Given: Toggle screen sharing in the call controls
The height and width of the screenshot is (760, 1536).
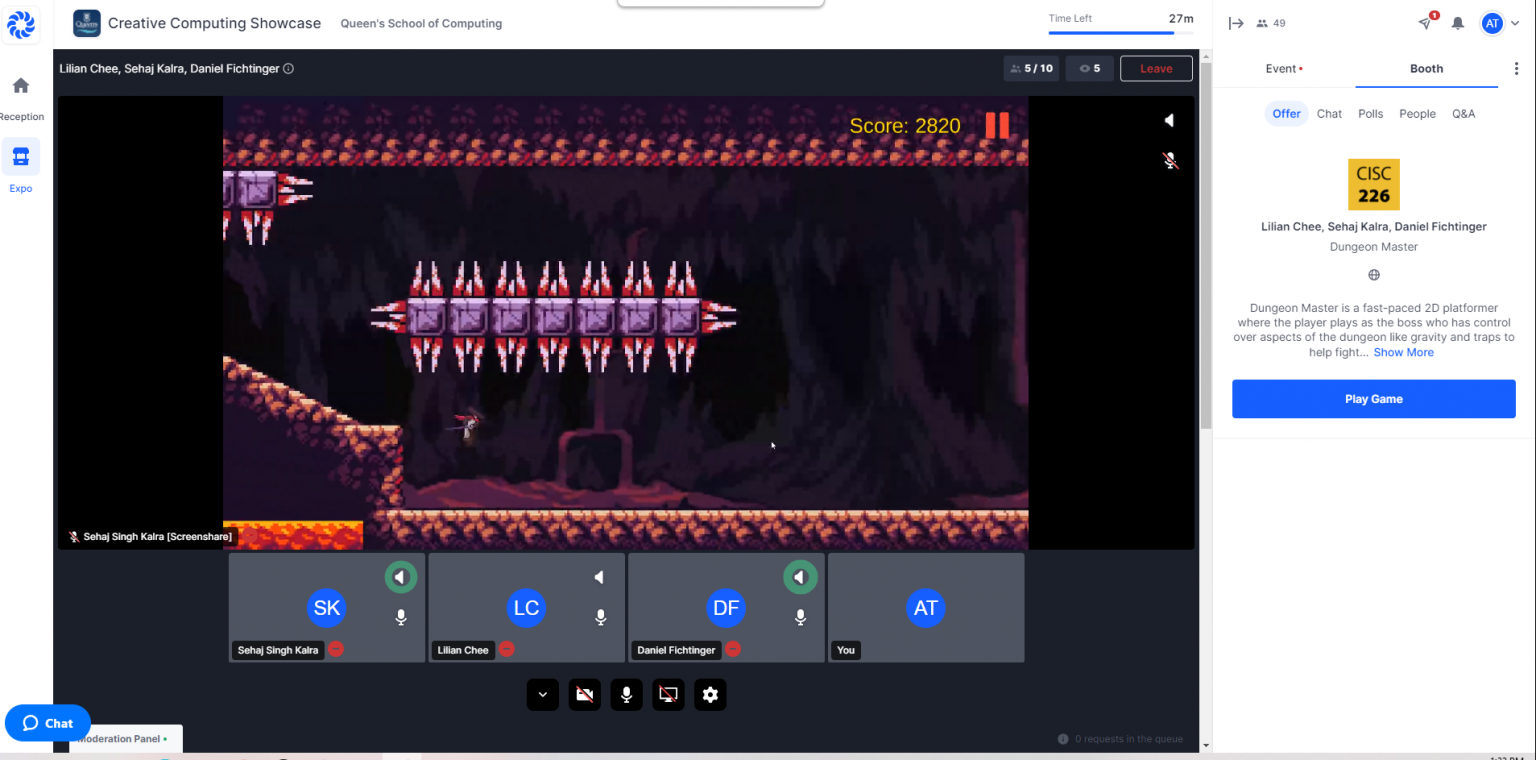Looking at the screenshot, I should coord(668,695).
